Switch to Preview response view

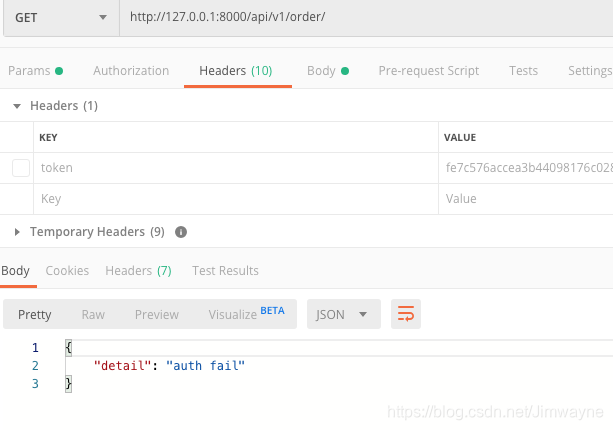pyautogui.click(x=157, y=314)
